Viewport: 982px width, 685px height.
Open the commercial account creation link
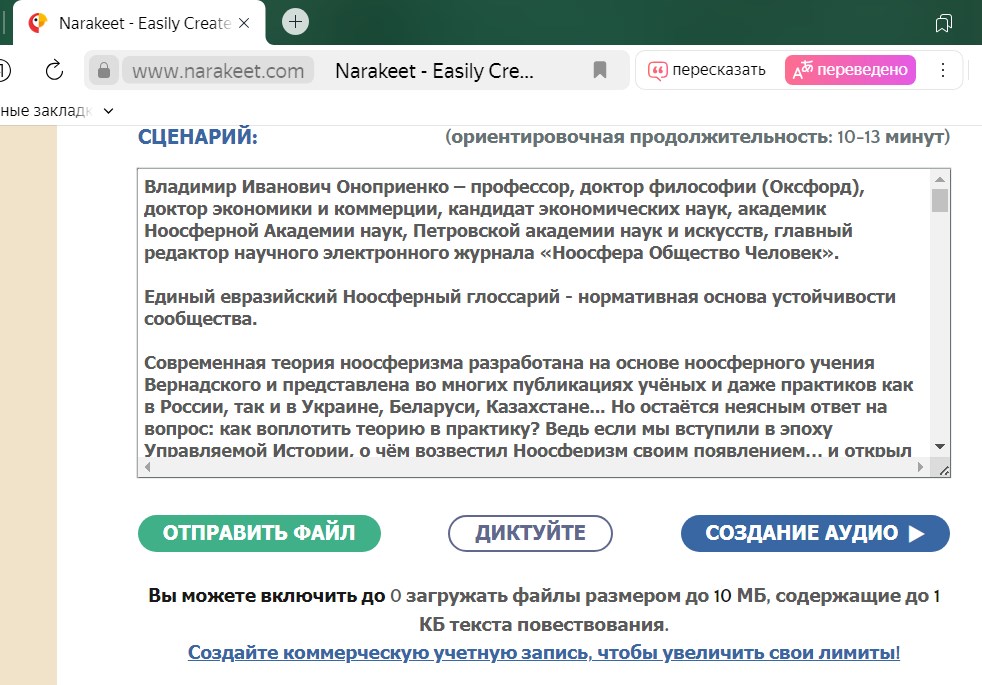[544, 652]
